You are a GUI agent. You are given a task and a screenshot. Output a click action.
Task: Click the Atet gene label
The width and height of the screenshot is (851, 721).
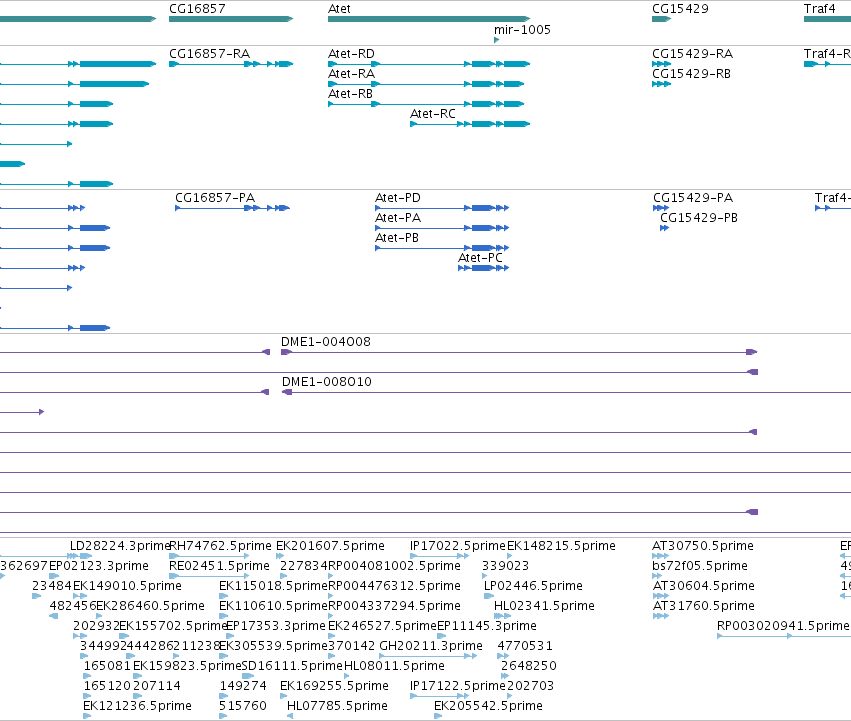339,9
